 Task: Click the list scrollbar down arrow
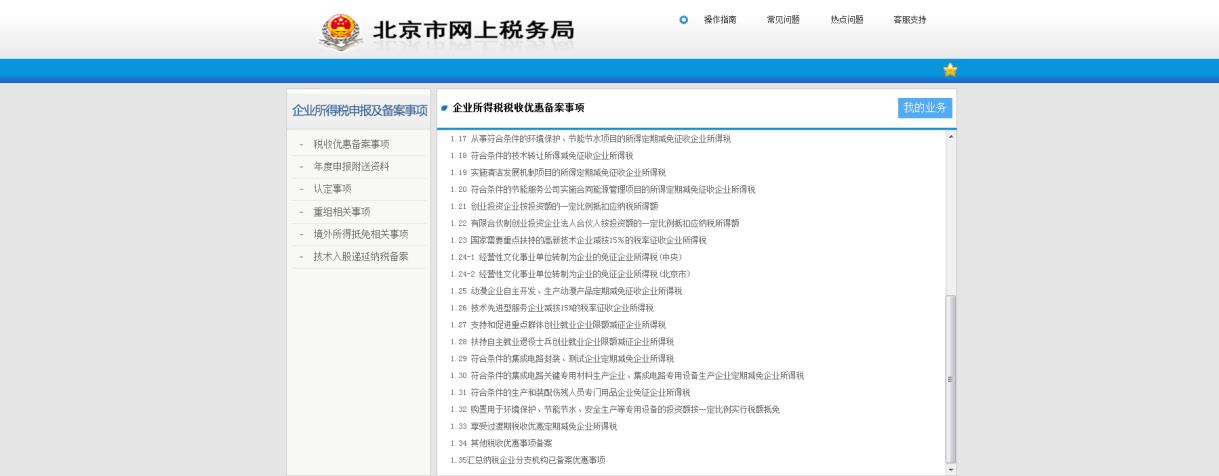click(x=950, y=468)
